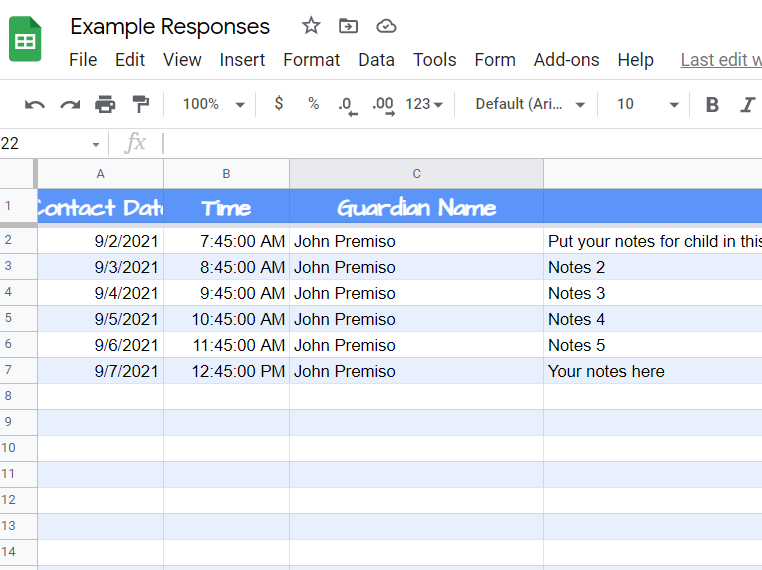Open the Tools menu

click(x=434, y=60)
